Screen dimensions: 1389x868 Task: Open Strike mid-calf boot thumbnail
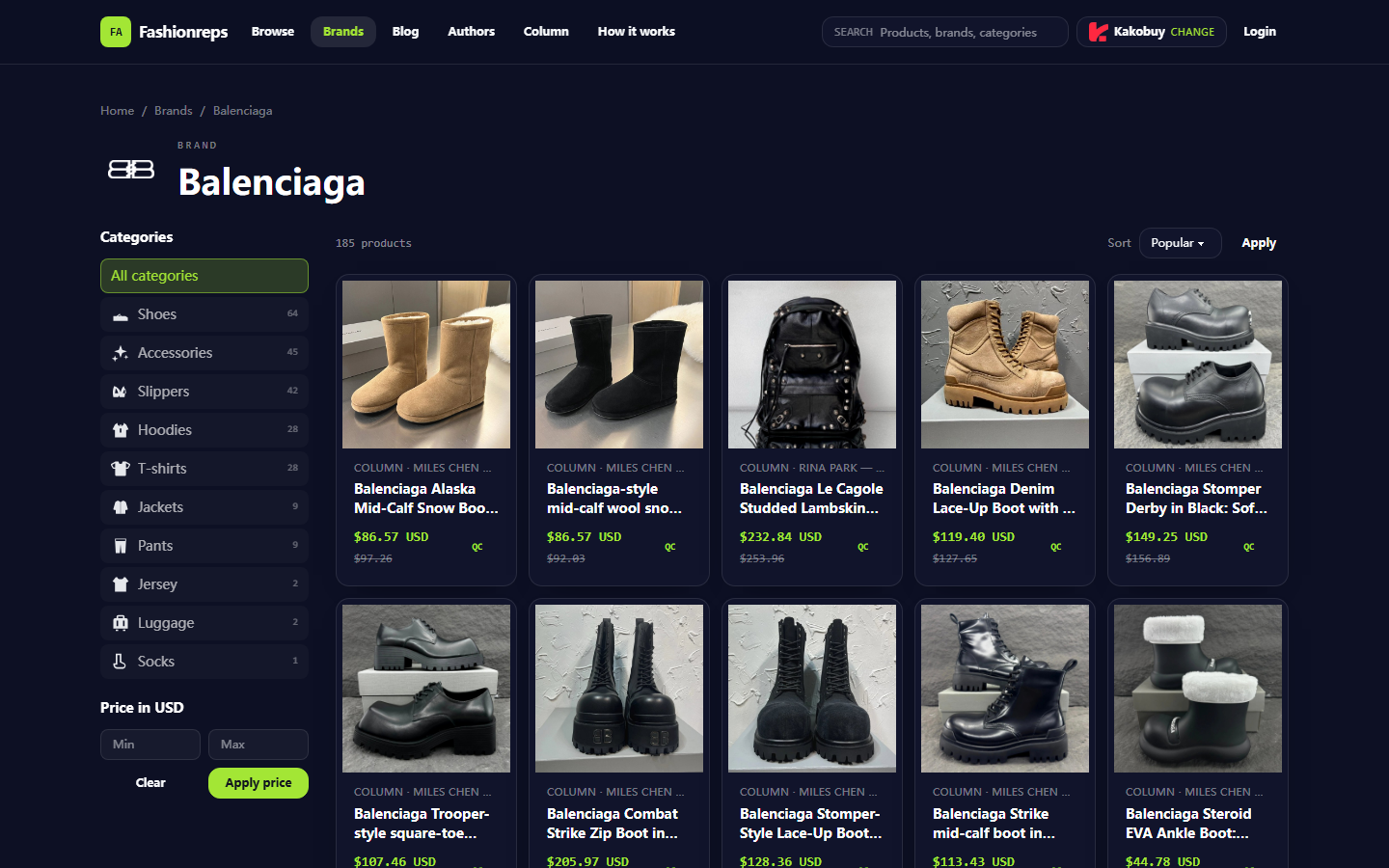tap(1005, 689)
